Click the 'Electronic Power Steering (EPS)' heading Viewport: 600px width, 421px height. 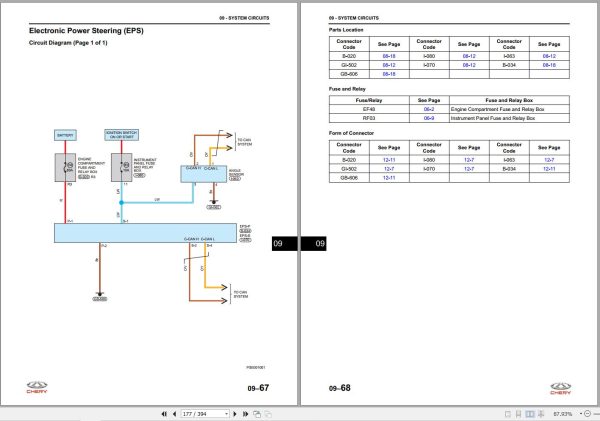coord(86,31)
